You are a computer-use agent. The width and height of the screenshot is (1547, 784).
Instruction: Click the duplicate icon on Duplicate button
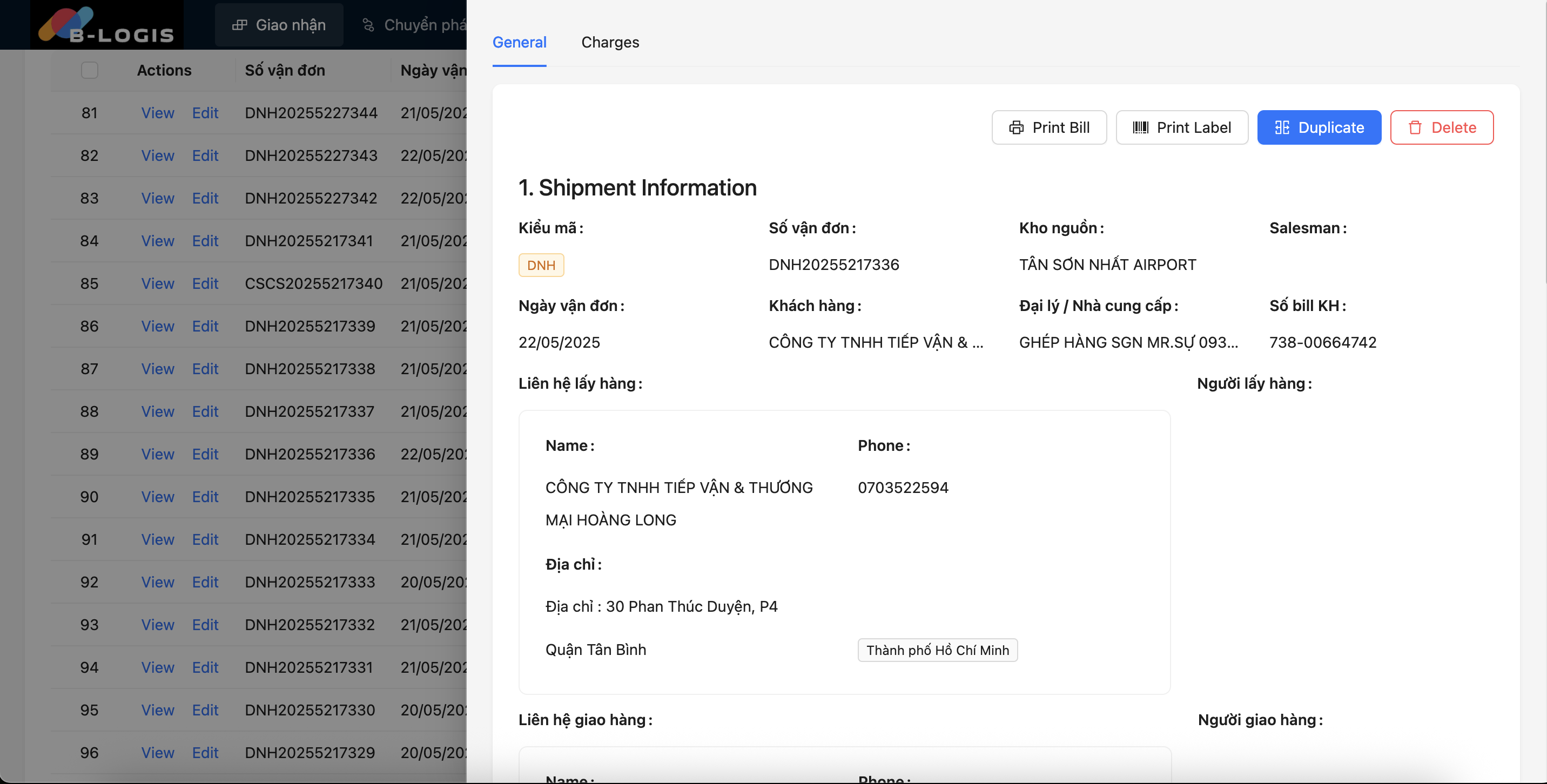[x=1282, y=127]
